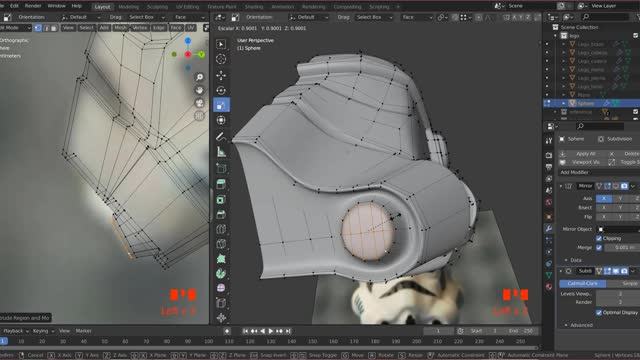Viewport: 640px width, 360px height.
Task: Open the Mesh menu in left viewport
Action: [x=120, y=28]
